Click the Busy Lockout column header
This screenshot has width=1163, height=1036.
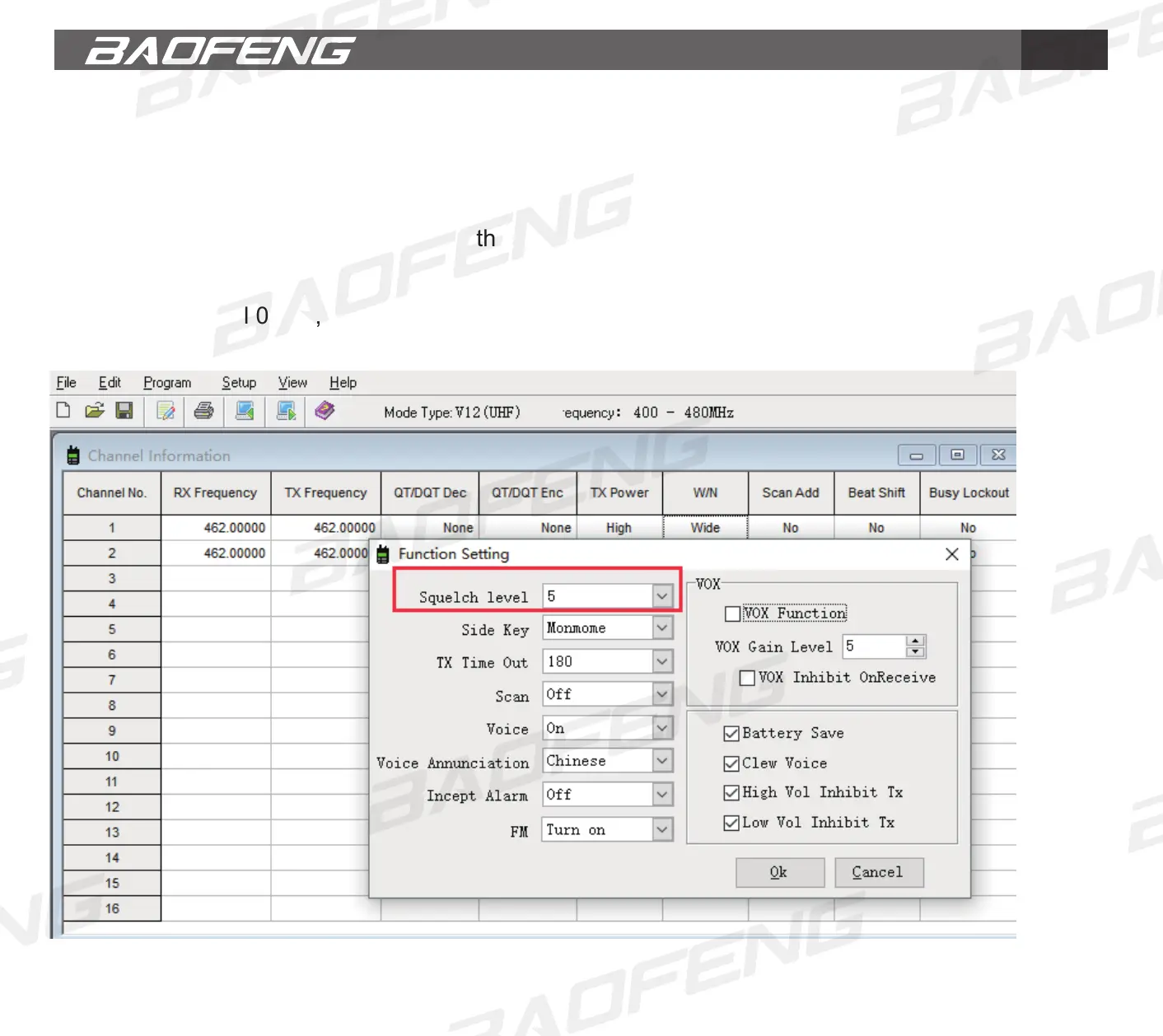(969, 493)
